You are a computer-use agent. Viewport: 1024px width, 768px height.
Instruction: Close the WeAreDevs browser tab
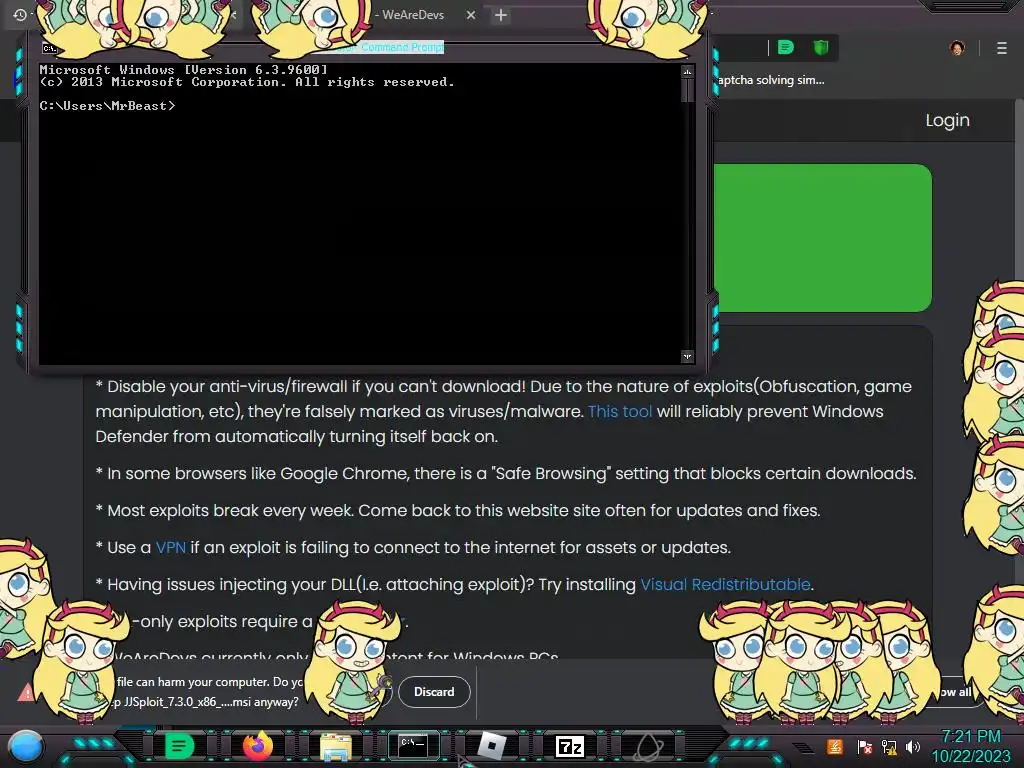tap(471, 14)
